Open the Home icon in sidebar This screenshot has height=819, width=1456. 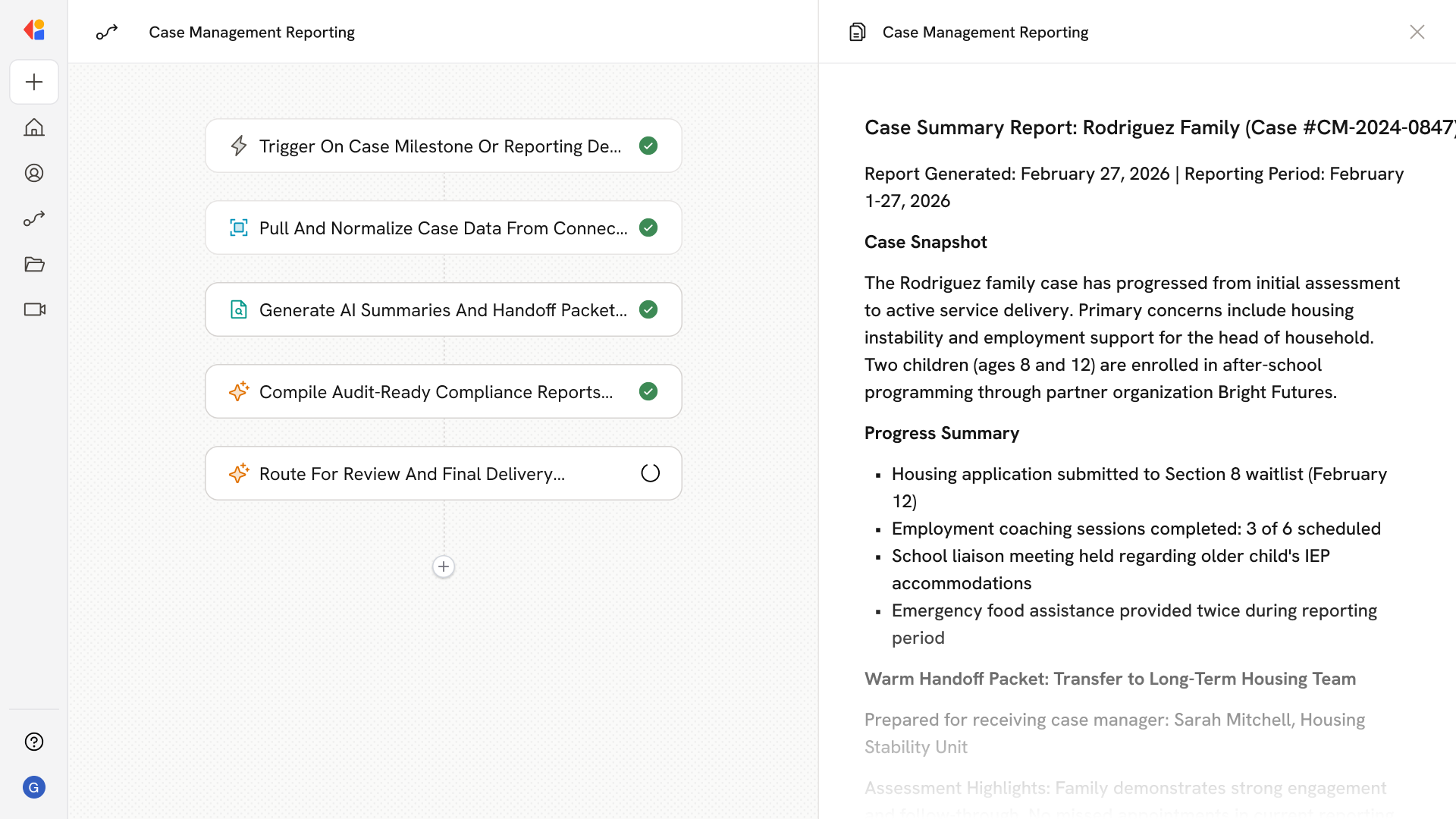pos(34,127)
